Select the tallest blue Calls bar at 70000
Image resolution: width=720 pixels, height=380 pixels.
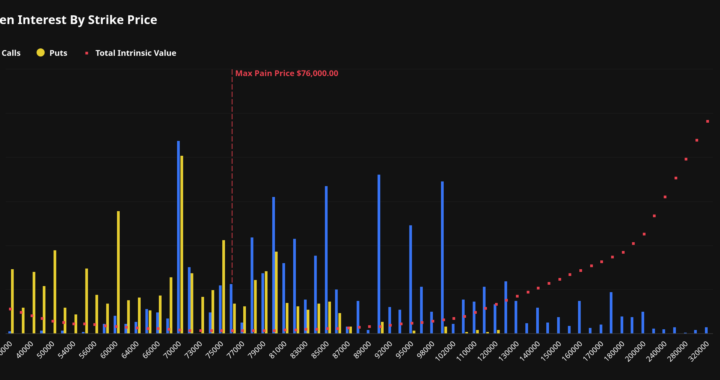(179, 237)
